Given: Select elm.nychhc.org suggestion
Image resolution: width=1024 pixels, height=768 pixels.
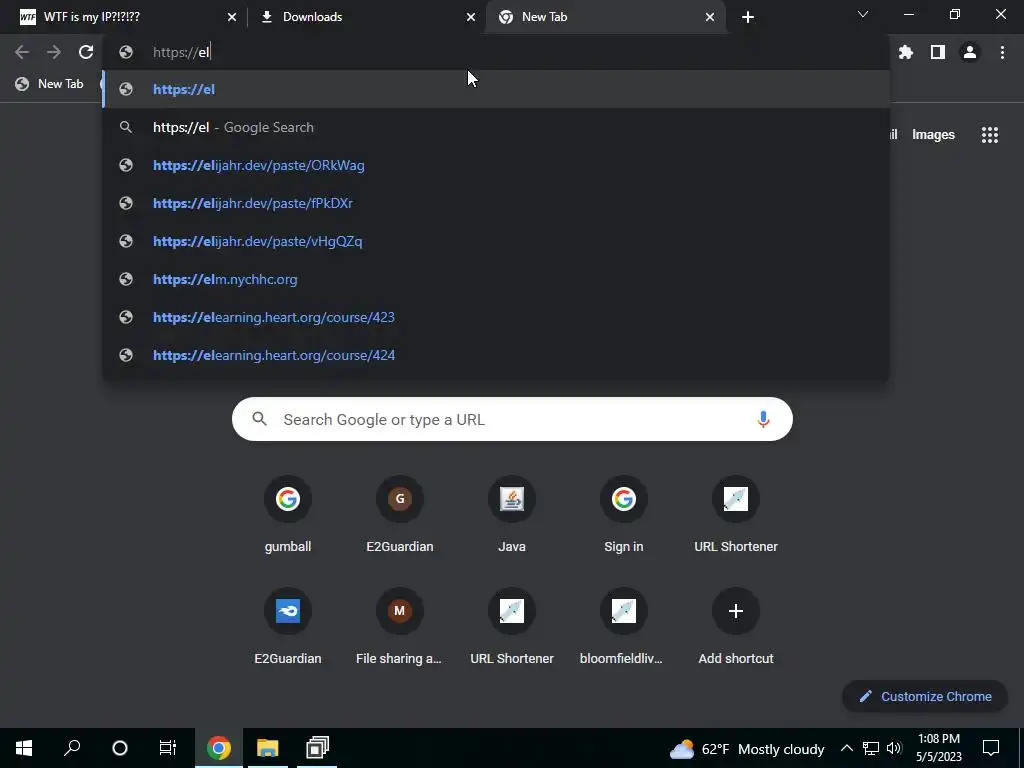Looking at the screenshot, I should tap(496, 279).
